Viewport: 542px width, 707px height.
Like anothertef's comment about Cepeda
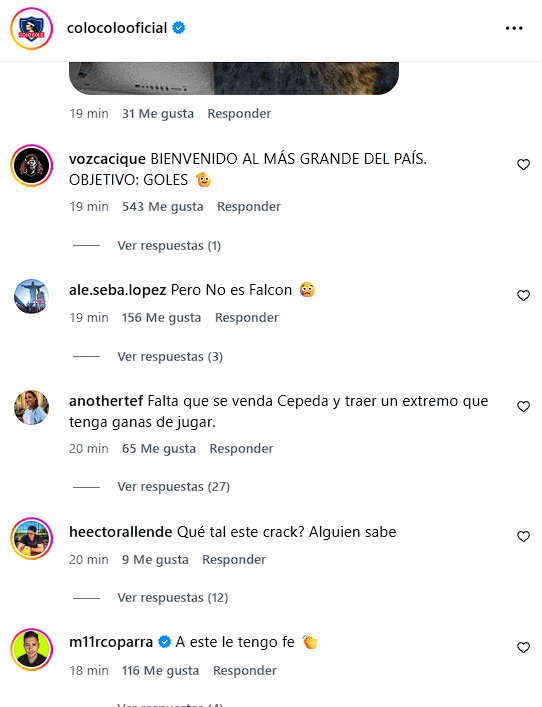pyautogui.click(x=523, y=407)
